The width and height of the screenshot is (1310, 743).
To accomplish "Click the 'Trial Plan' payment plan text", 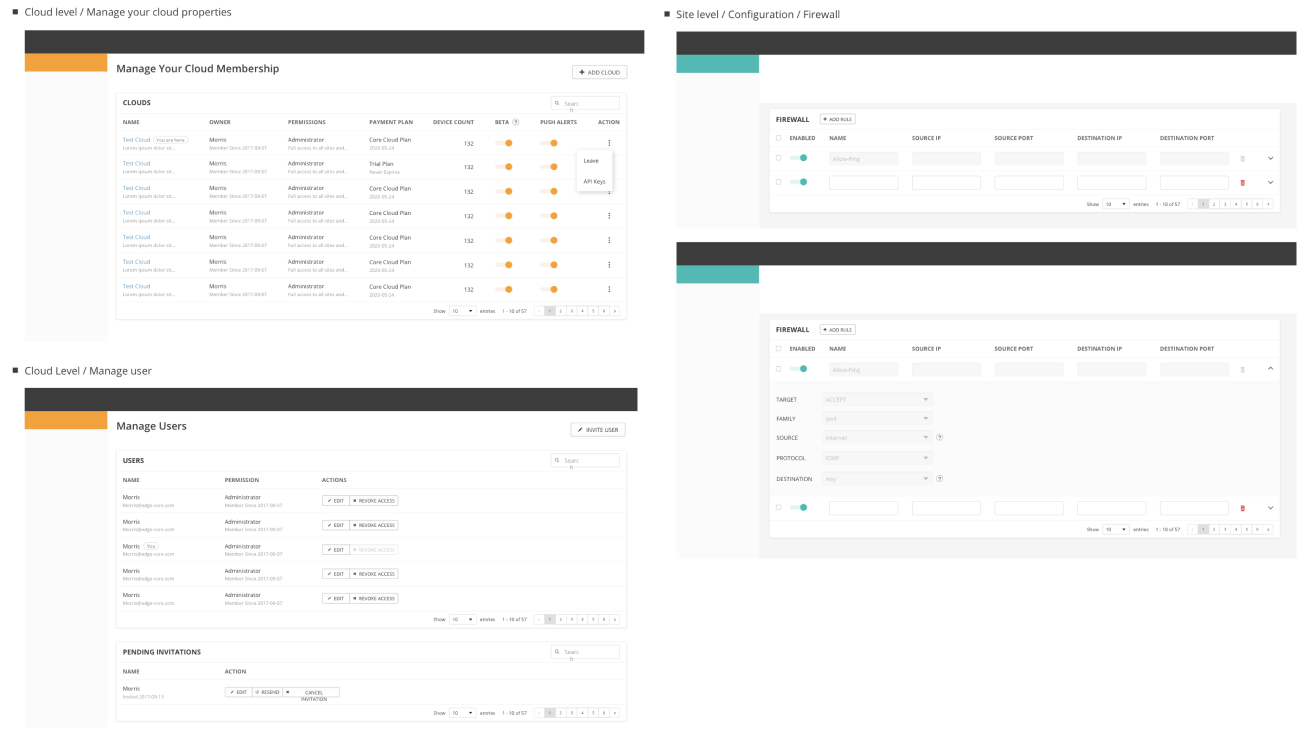I will (x=380, y=163).
